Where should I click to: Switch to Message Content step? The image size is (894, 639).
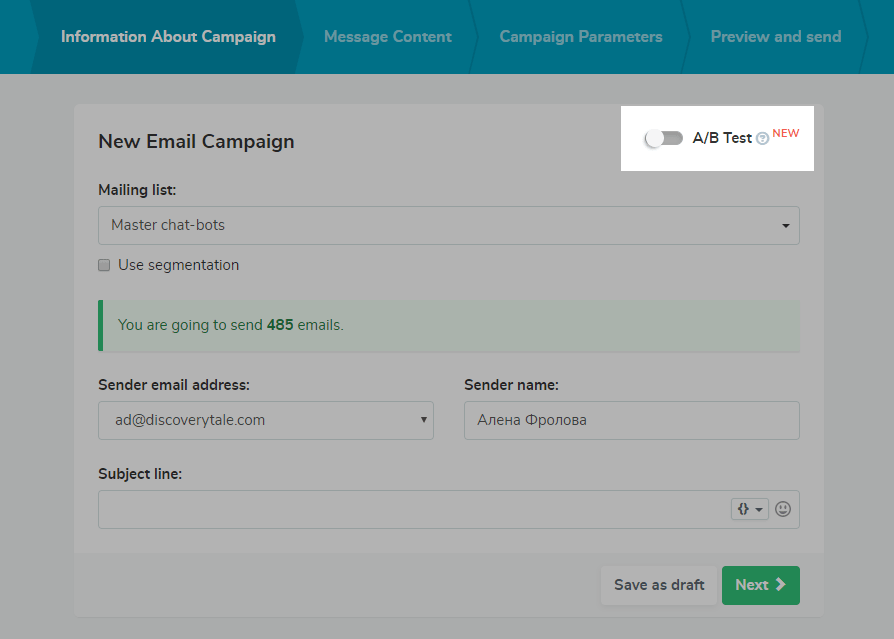tap(387, 37)
